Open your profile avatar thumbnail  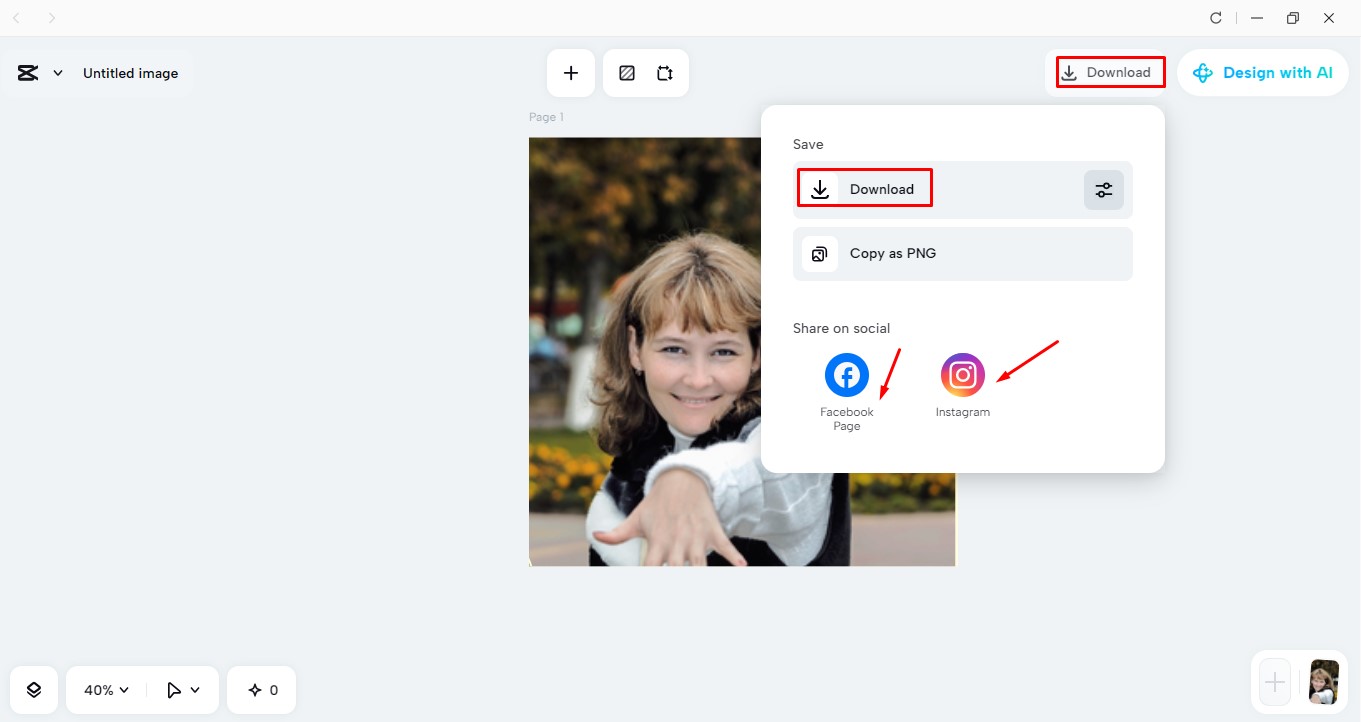[1323, 682]
